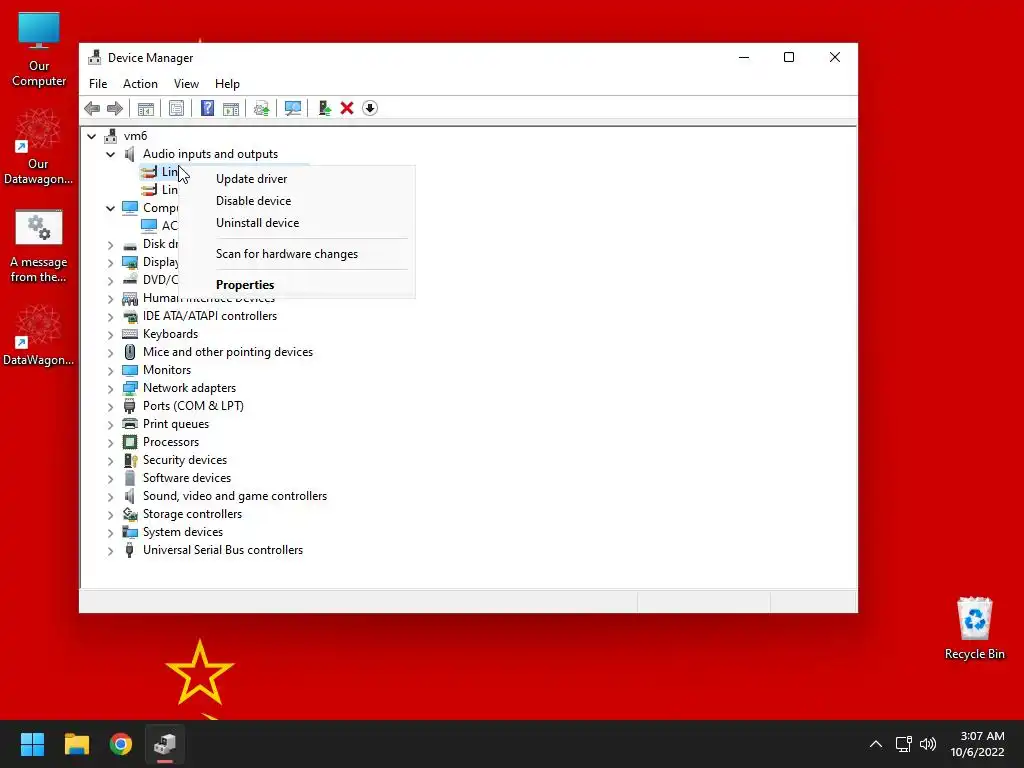Screen dimensions: 1024x768
Task: Click the monitor icon beside Monitors
Action: 130,370
